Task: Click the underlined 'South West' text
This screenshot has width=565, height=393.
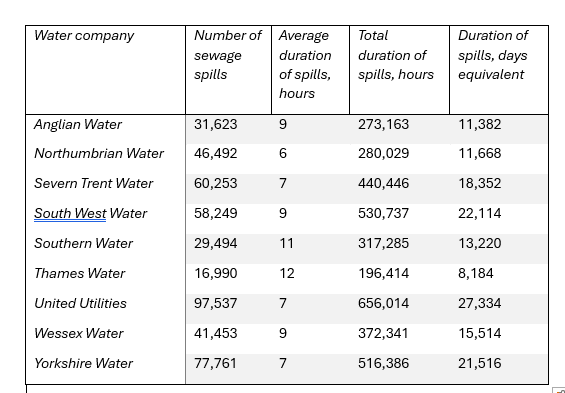Action: (70, 213)
